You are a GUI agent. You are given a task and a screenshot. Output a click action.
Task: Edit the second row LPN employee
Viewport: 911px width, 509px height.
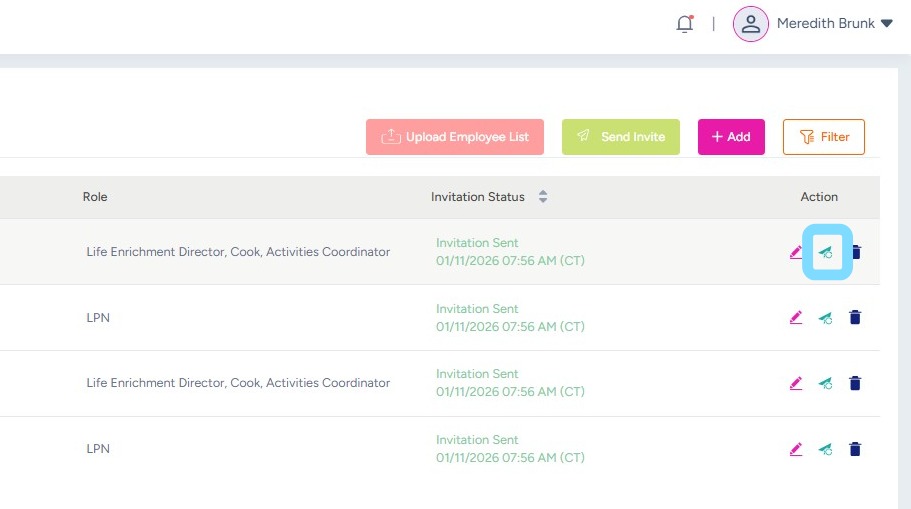796,318
